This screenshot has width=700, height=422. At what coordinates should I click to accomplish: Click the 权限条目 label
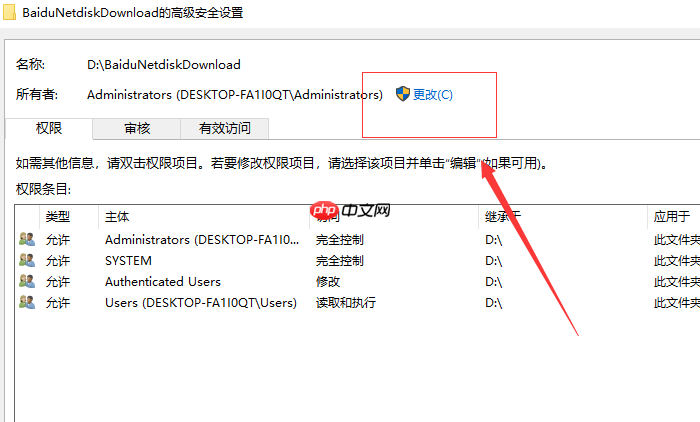click(43, 189)
